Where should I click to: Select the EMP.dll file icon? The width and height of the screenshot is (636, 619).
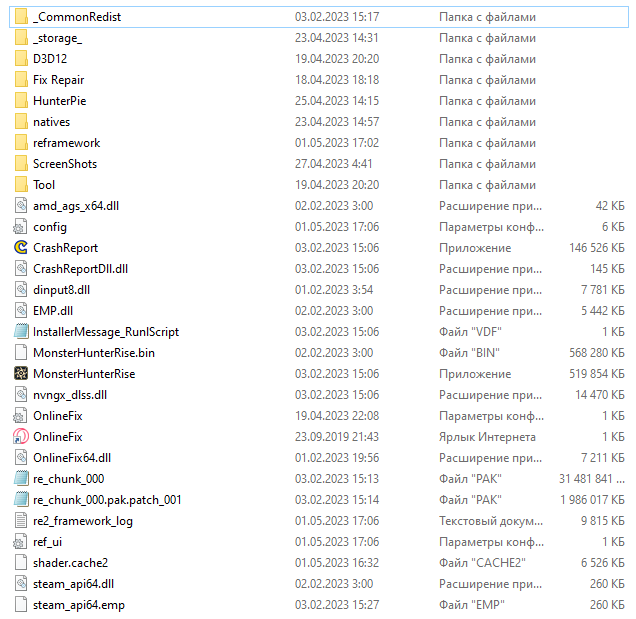point(21,311)
